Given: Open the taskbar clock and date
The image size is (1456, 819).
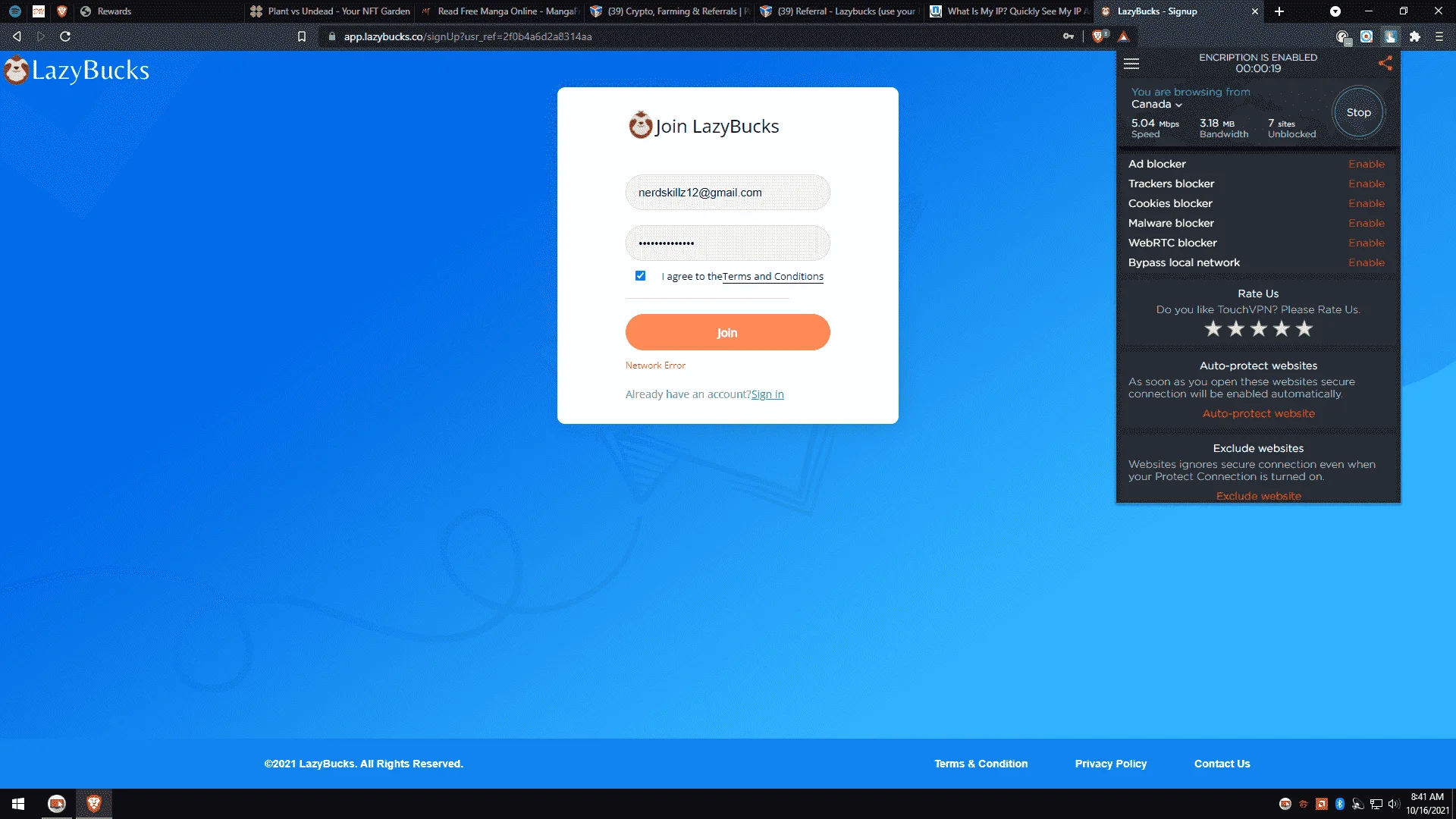Looking at the screenshot, I should click(x=1426, y=804).
